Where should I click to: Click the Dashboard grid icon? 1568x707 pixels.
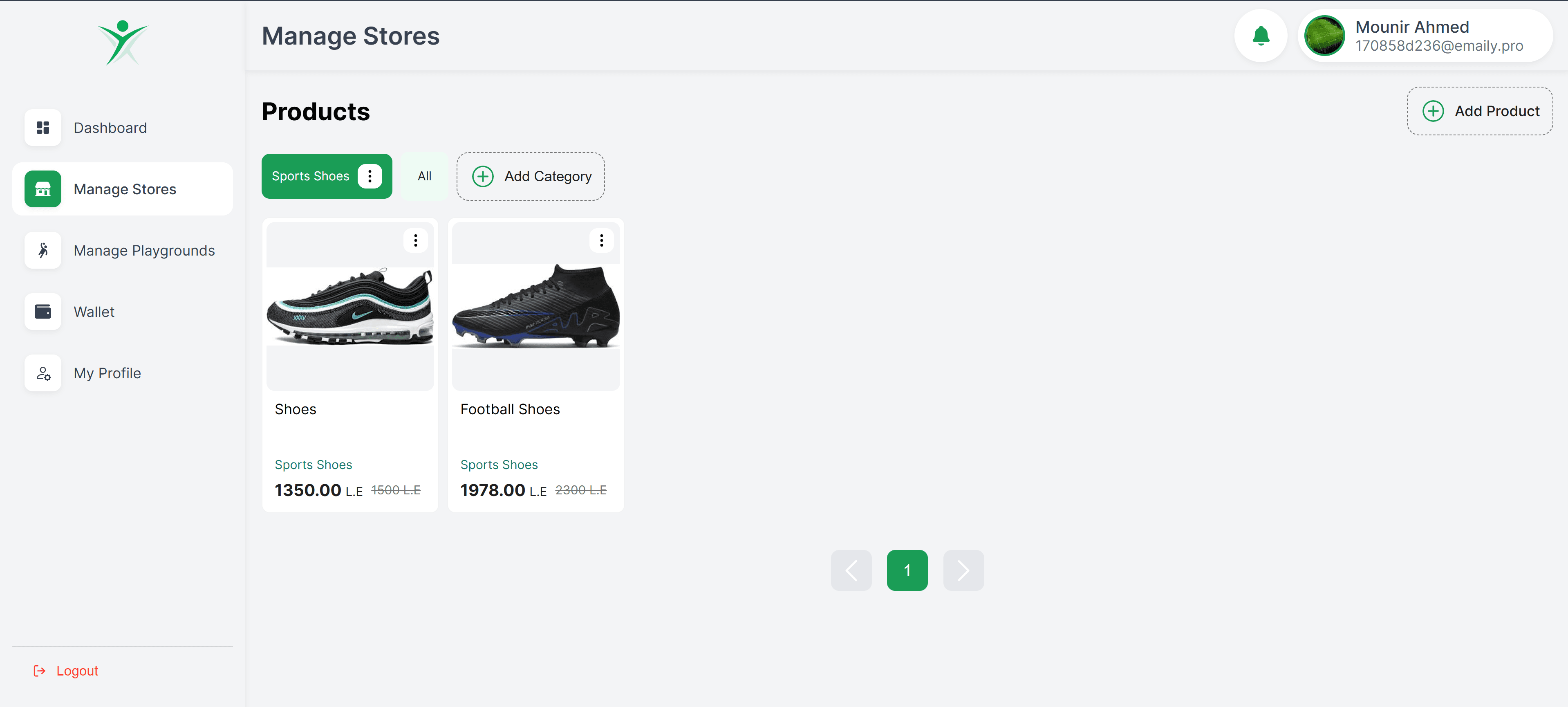click(x=43, y=128)
